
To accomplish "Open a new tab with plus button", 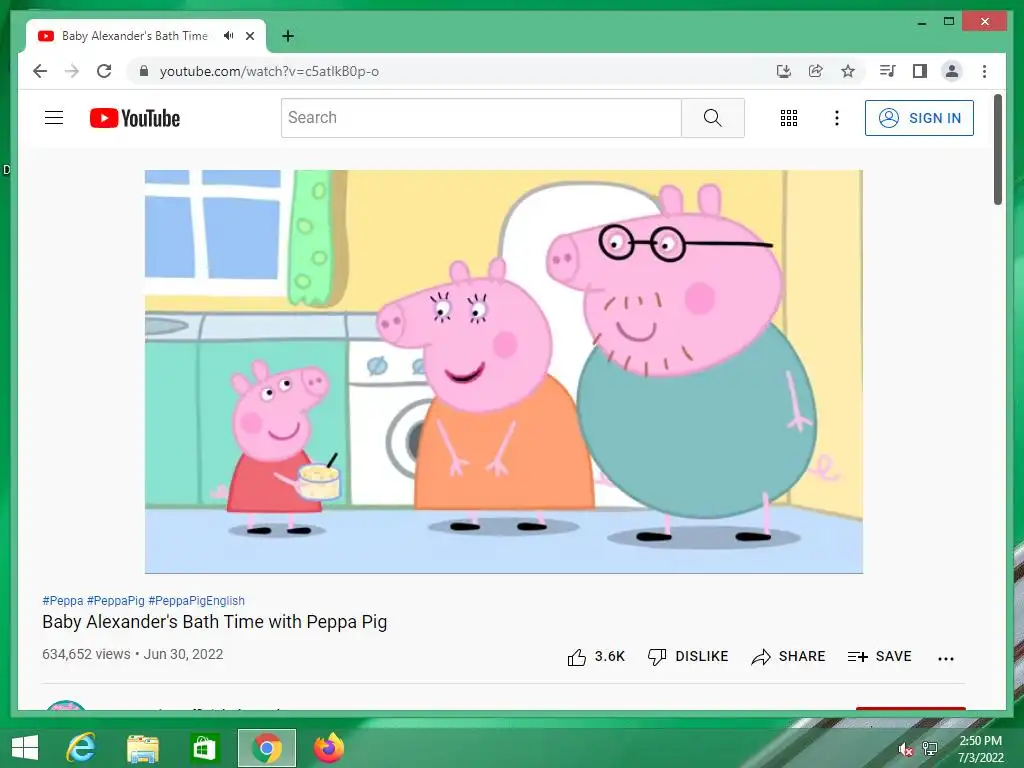I will [x=288, y=36].
